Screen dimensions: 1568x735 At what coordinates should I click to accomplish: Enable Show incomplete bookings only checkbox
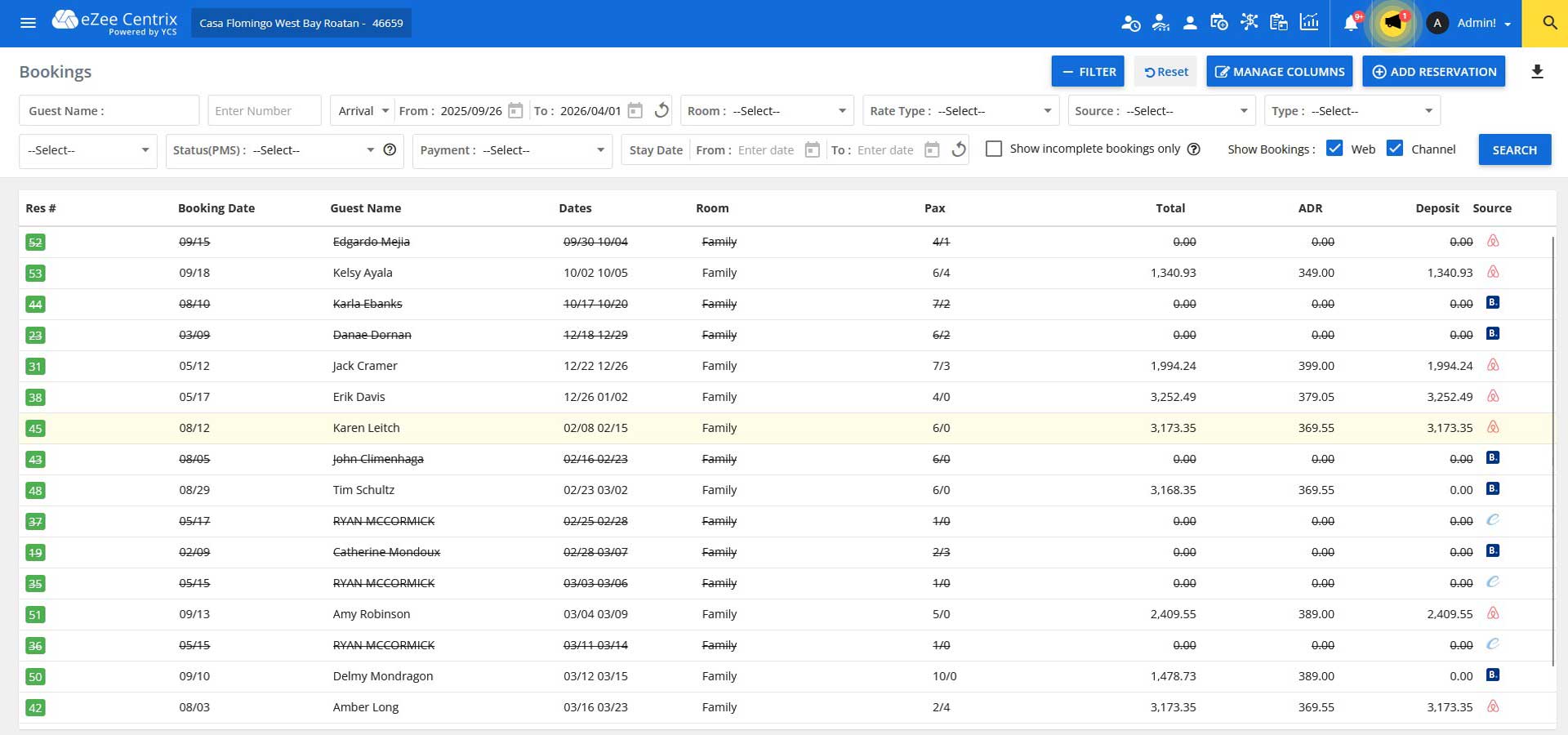pyautogui.click(x=994, y=149)
